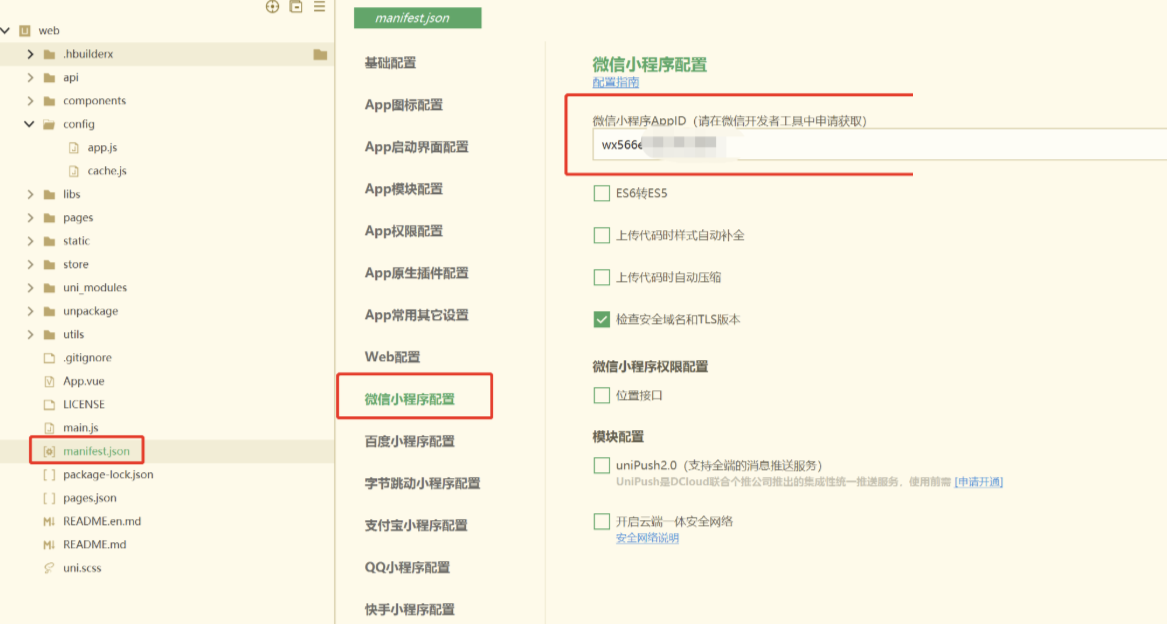Click the collapse all icon in project panel
This screenshot has width=1167, height=624.
[x=296, y=7]
